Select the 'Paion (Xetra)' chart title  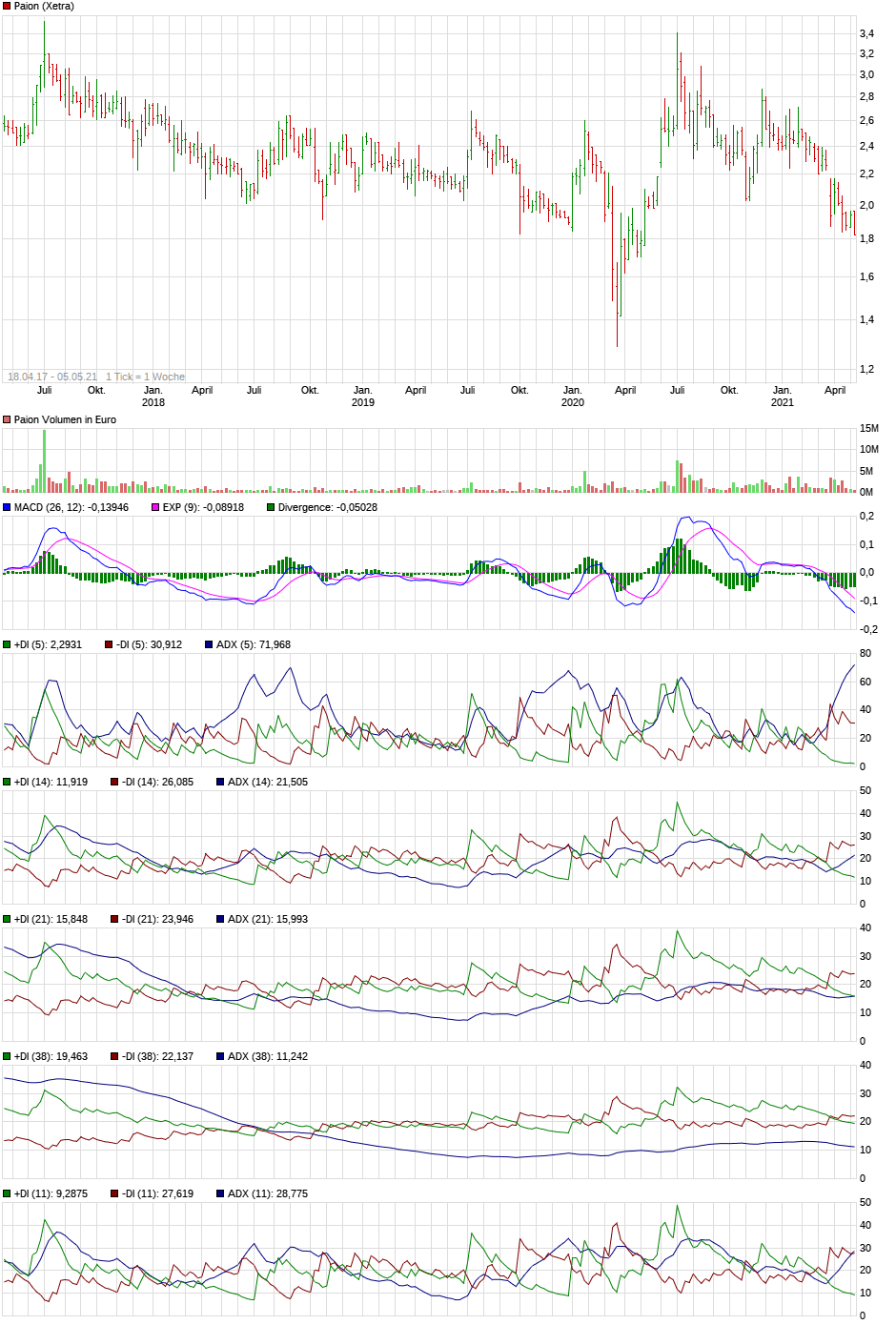click(44, 7)
